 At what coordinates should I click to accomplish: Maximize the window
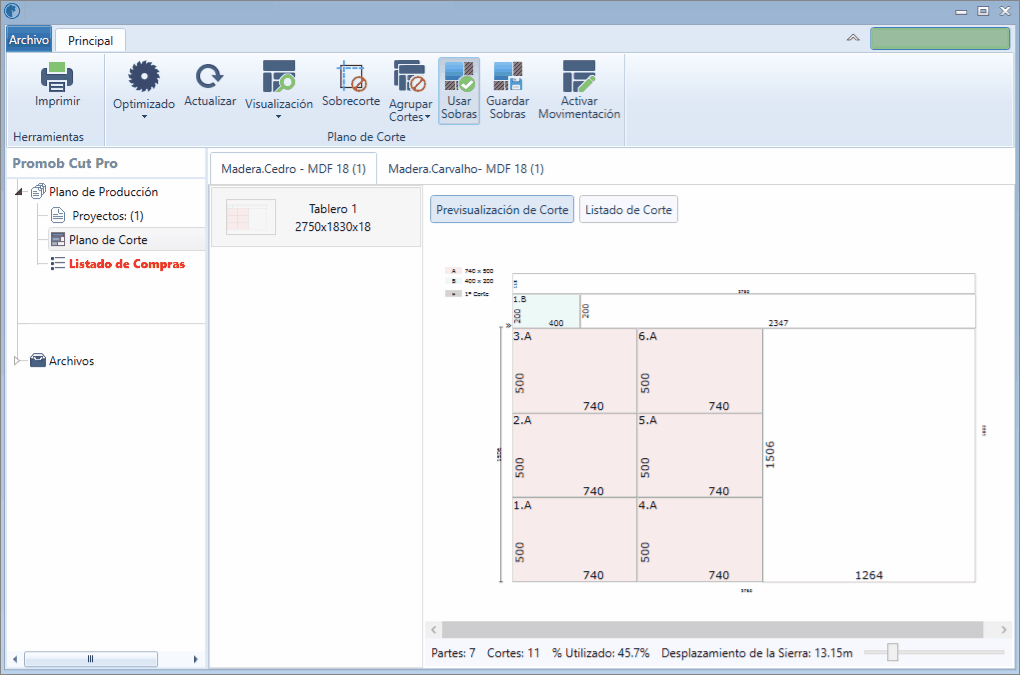983,11
